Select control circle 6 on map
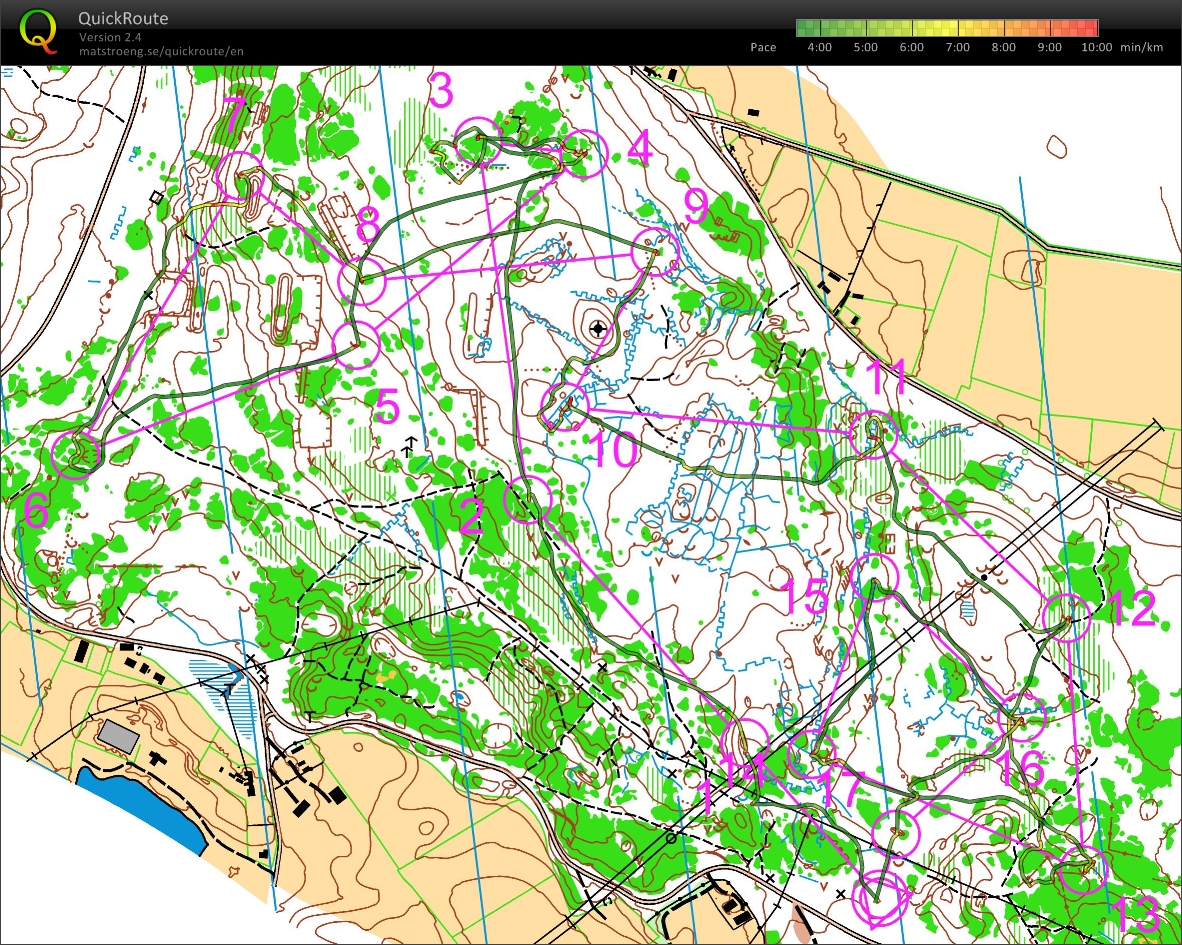Screen dimensions: 1182x945 coord(76,455)
